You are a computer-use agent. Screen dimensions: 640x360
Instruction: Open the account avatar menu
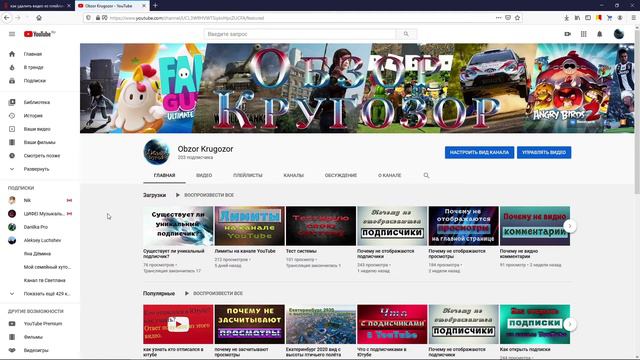pyautogui.click(x=619, y=34)
